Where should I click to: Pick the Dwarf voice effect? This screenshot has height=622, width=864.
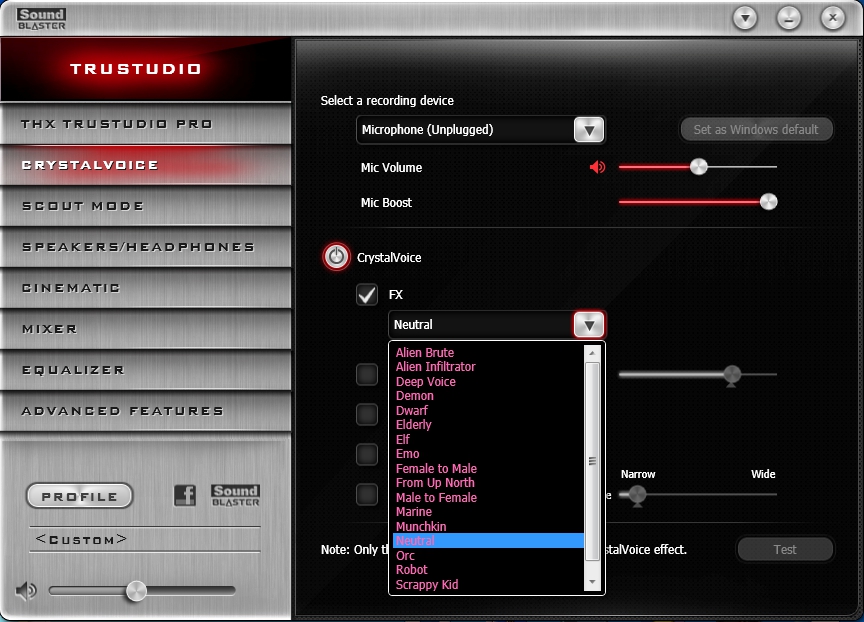[x=412, y=410]
